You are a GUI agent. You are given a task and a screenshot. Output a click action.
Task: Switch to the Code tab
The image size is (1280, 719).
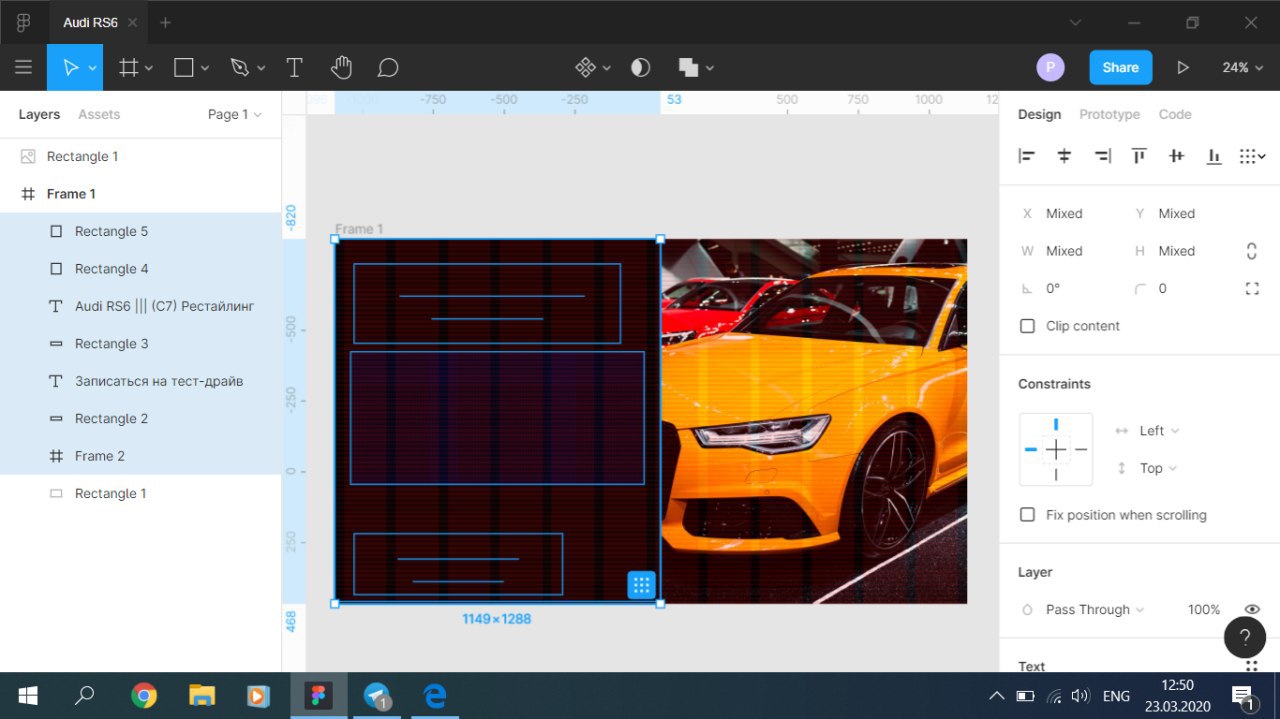pyautogui.click(x=1175, y=114)
